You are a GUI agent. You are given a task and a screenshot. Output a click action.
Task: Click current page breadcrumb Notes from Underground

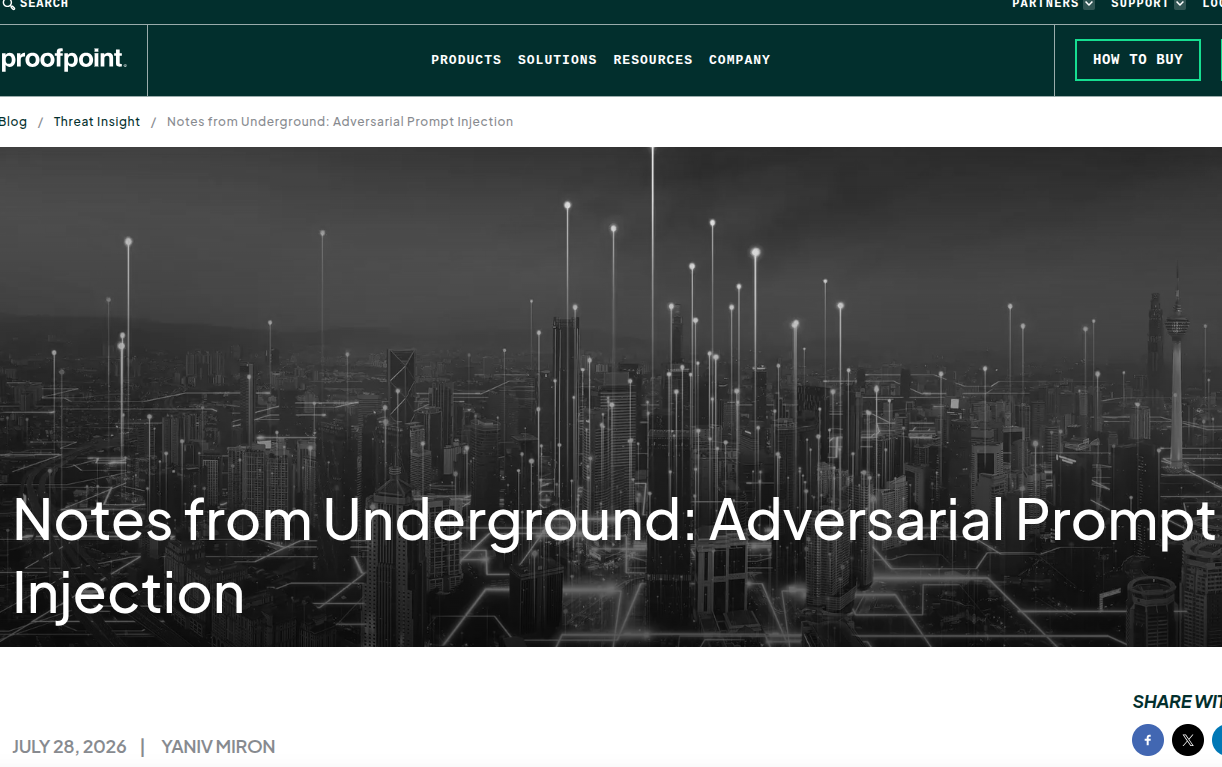point(340,122)
